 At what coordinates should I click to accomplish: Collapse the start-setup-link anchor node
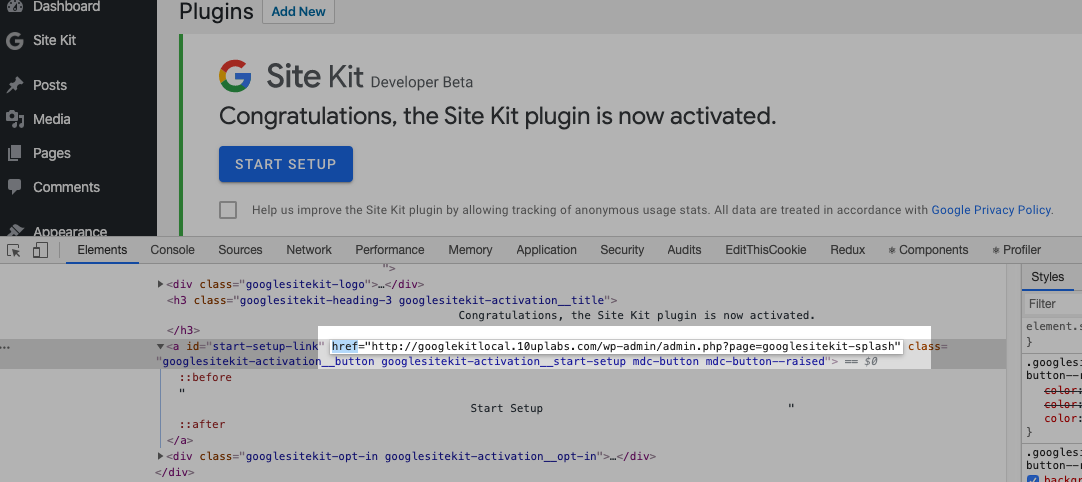160,346
